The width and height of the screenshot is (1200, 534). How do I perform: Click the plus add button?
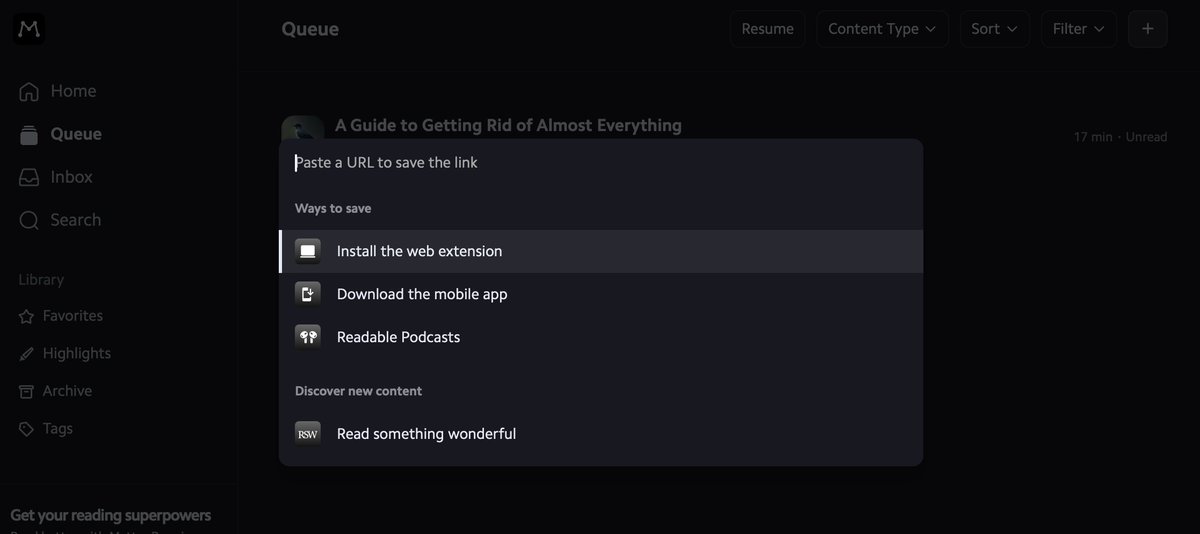click(x=1148, y=29)
